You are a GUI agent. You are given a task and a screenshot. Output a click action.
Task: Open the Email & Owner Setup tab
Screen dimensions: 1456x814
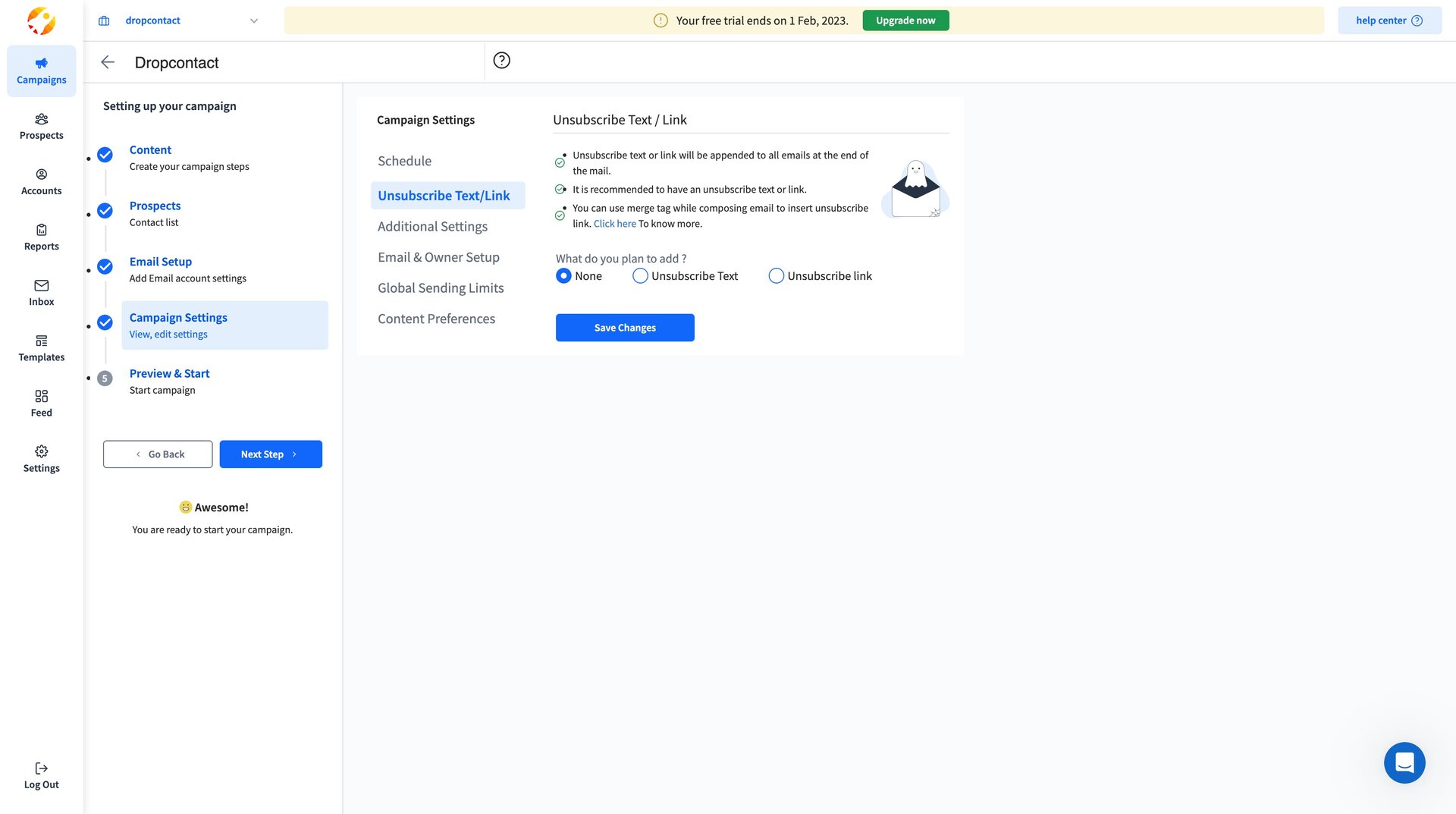coord(438,257)
